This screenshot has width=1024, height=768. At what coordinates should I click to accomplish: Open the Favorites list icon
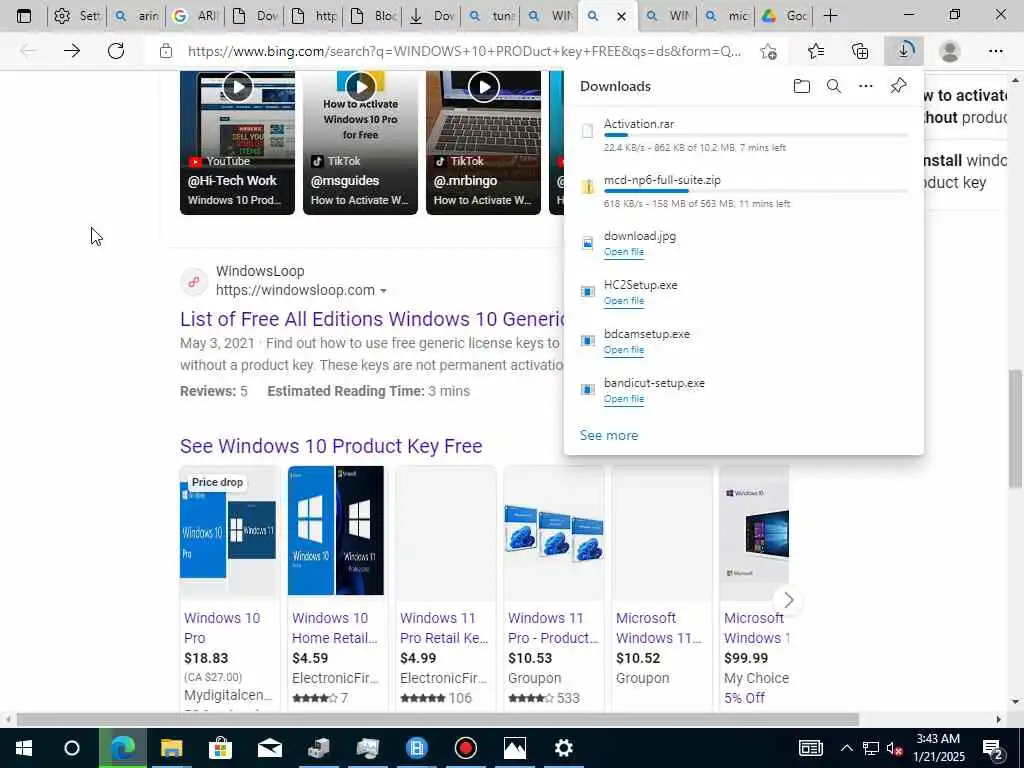[x=816, y=51]
